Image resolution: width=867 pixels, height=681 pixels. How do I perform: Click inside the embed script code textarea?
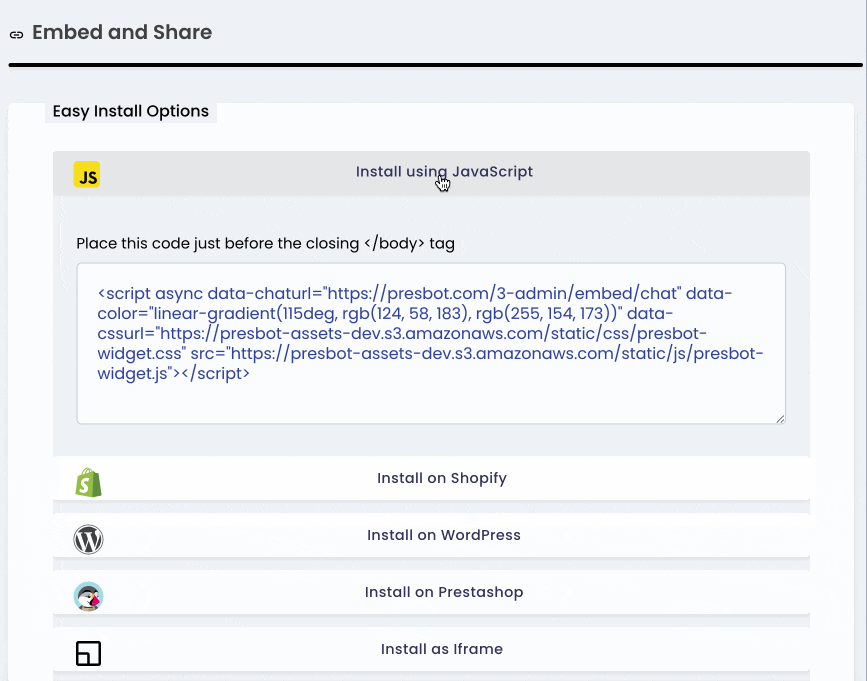pos(431,343)
